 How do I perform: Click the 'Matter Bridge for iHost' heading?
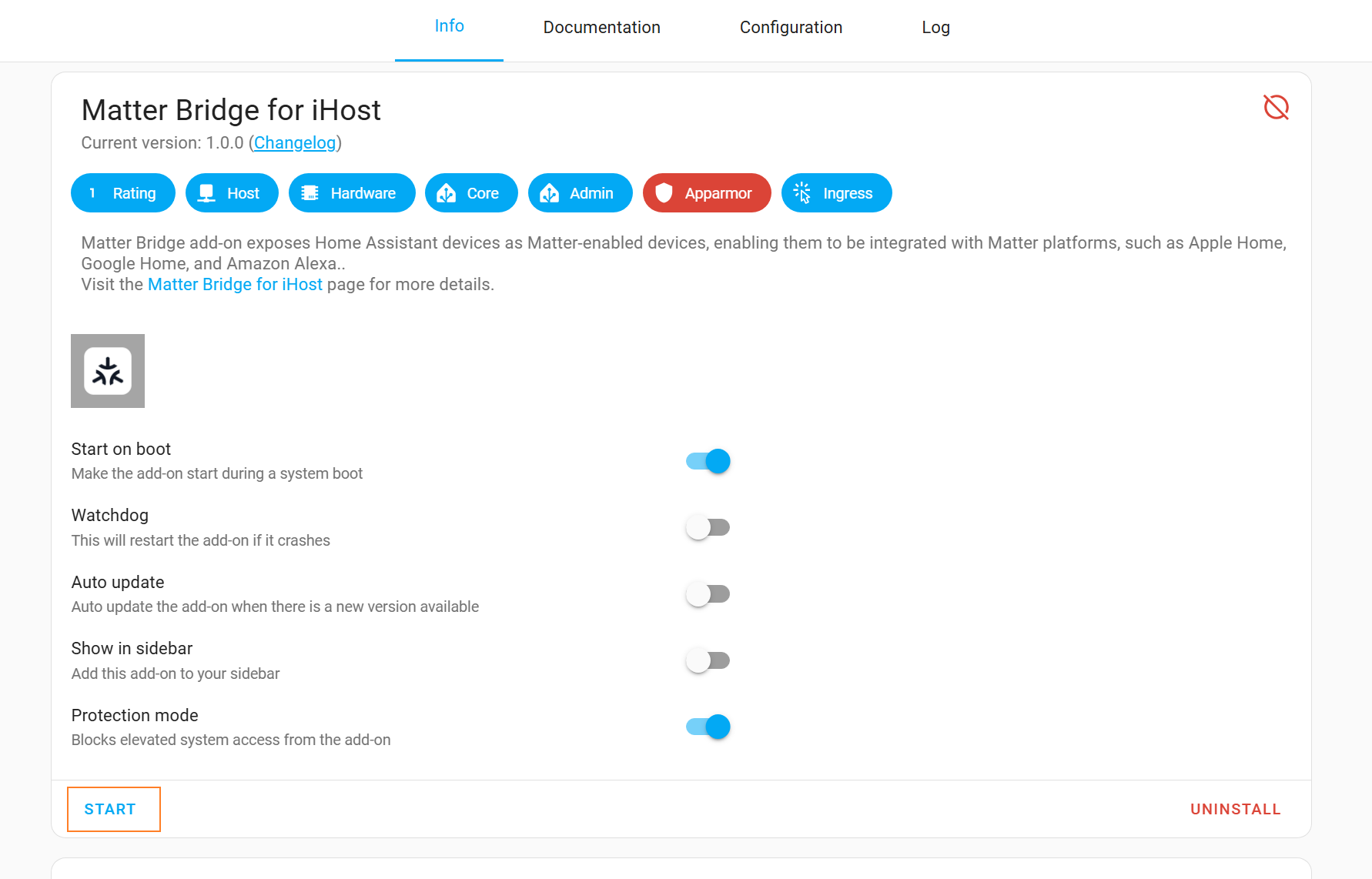click(x=231, y=110)
